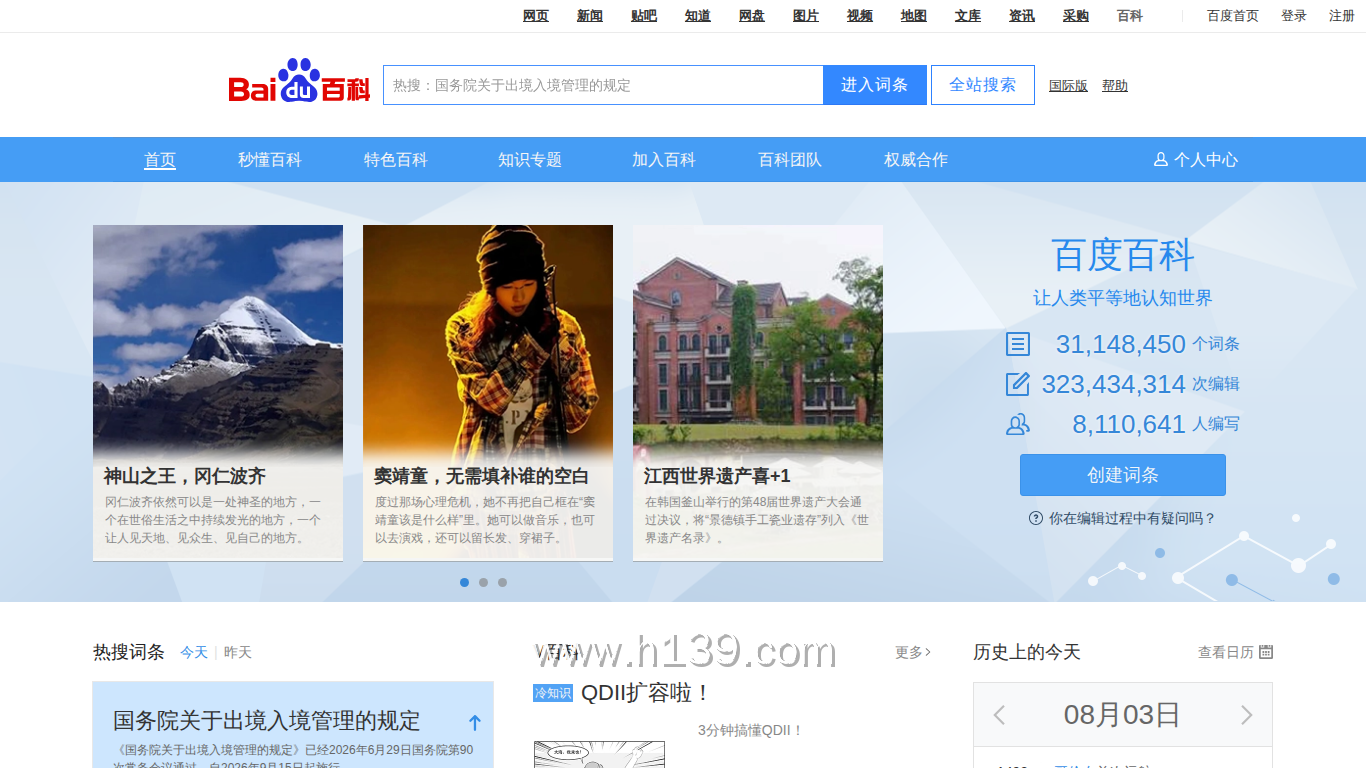This screenshot has height=768, width=1366.
Task: Click the 进入词条 button
Action: coord(875,85)
